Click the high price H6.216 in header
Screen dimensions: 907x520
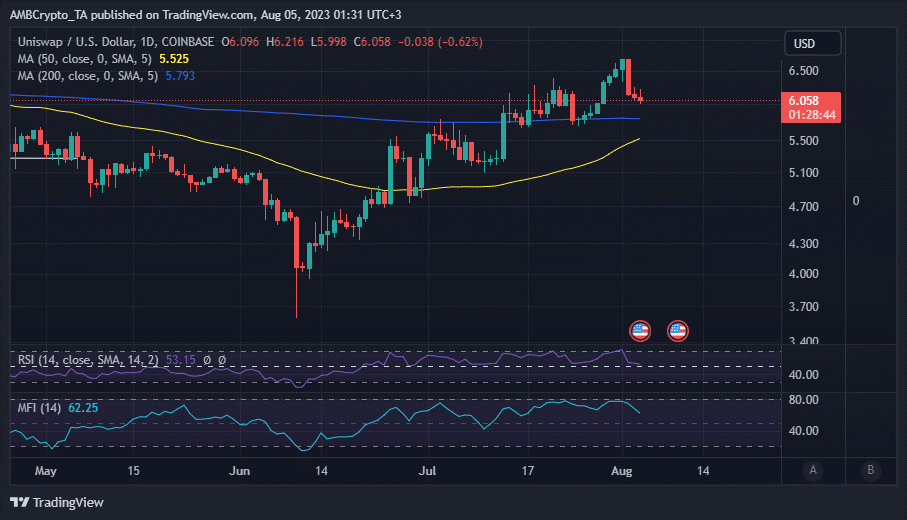coord(285,42)
